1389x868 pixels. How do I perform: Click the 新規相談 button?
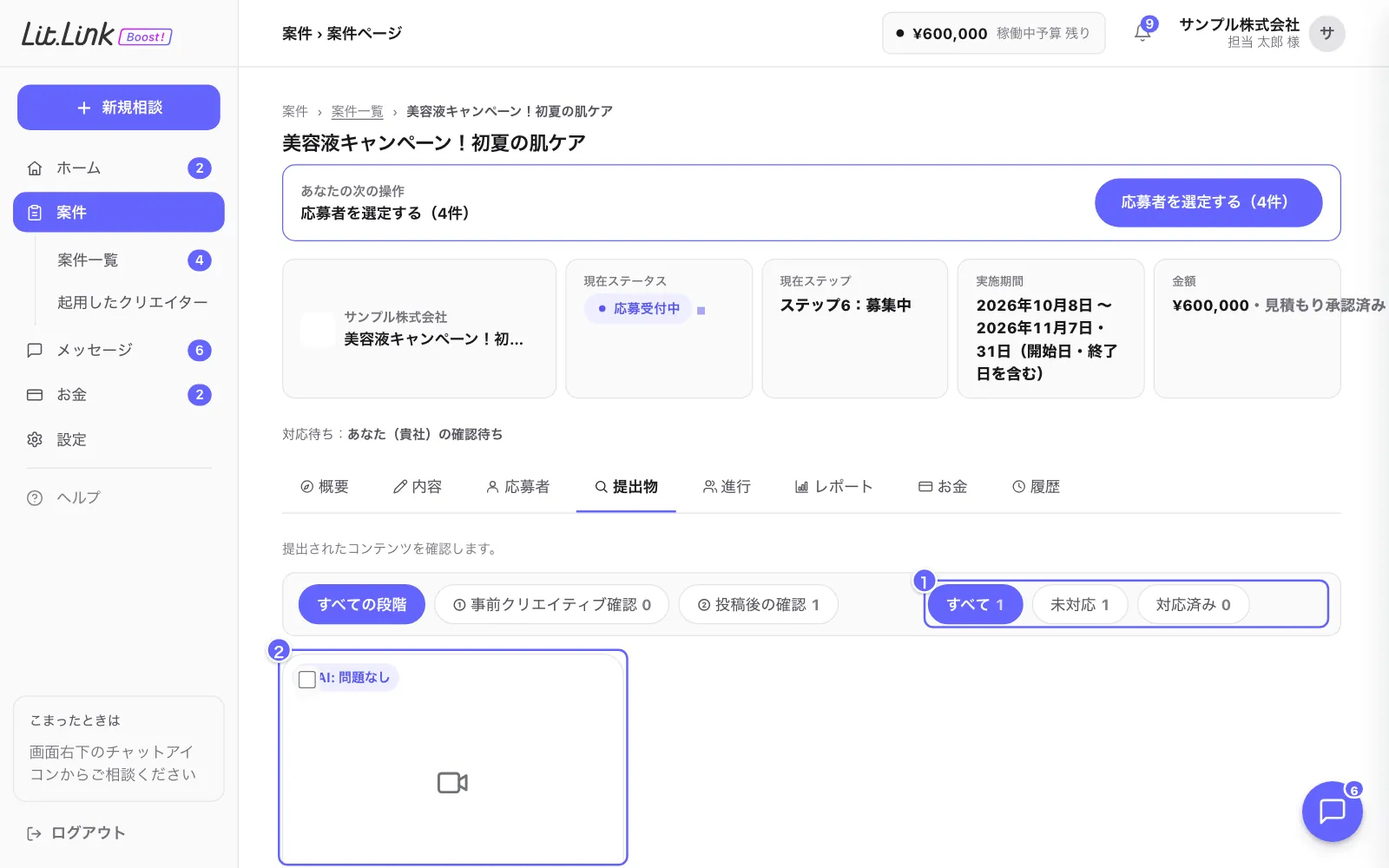[119, 108]
